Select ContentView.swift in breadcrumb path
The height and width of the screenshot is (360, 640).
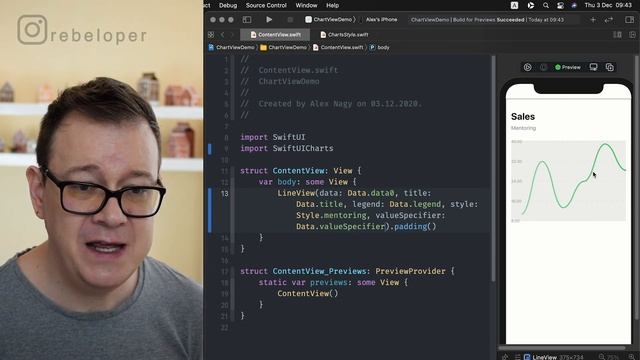(x=338, y=47)
